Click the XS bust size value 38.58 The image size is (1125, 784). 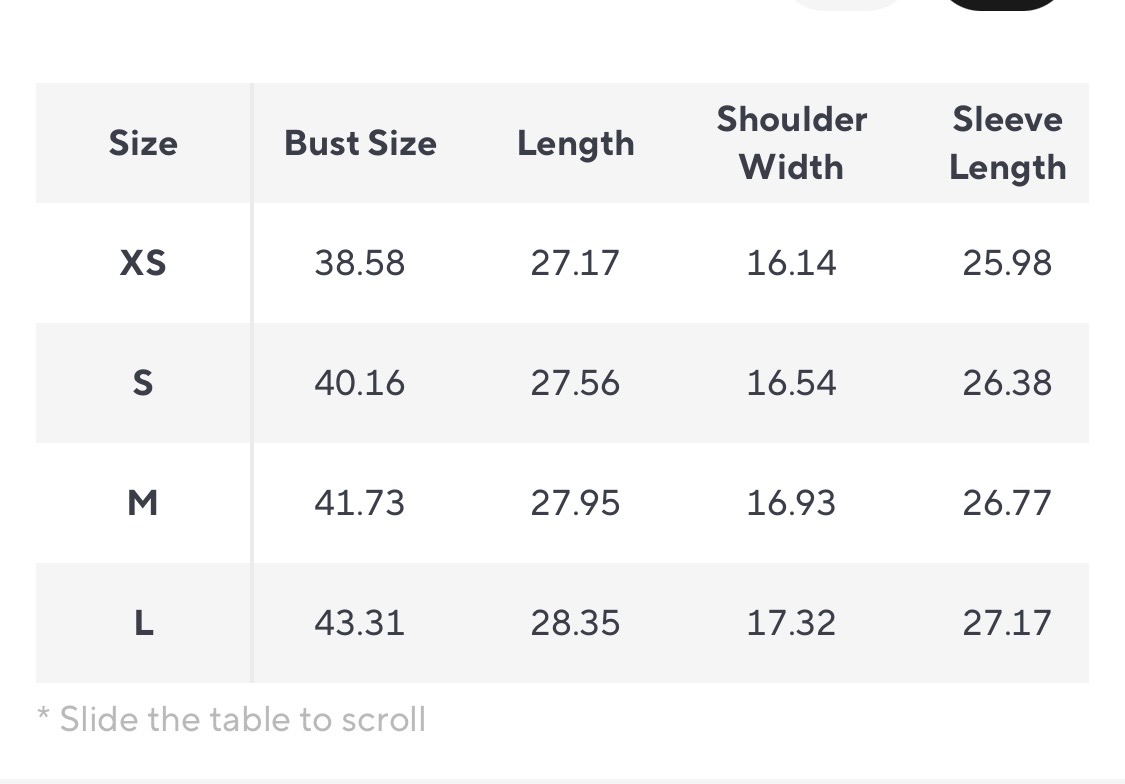coord(360,263)
